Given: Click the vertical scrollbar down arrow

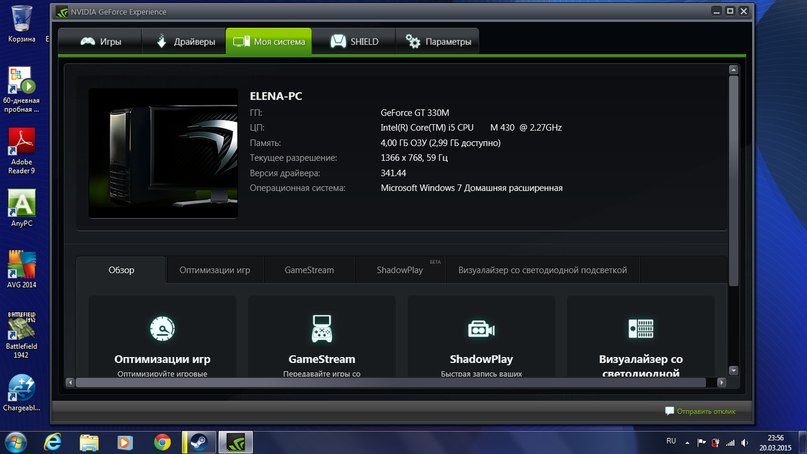Looking at the screenshot, I should click(x=733, y=370).
